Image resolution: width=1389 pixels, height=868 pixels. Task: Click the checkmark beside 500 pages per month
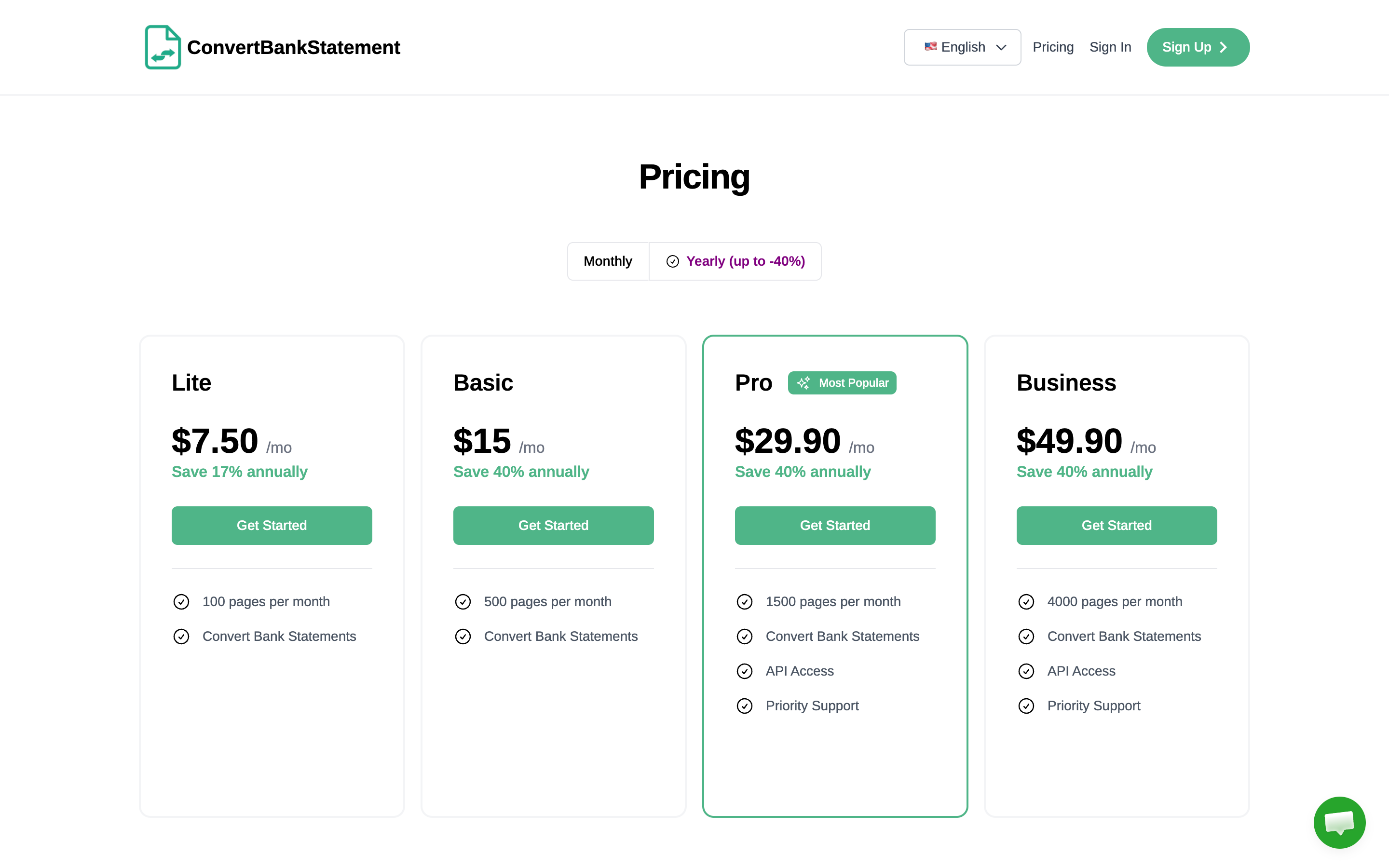463,602
